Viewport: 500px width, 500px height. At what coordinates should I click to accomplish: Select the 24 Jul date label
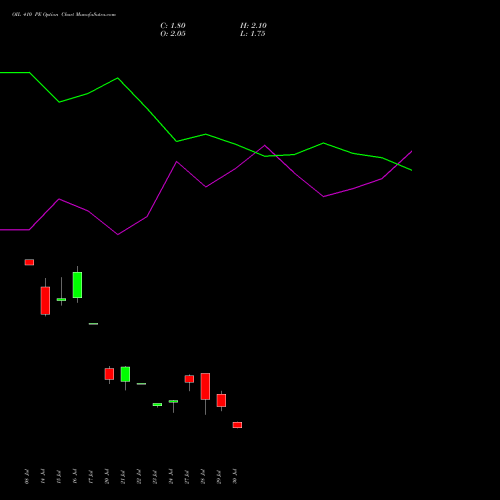pyautogui.click(x=171, y=476)
